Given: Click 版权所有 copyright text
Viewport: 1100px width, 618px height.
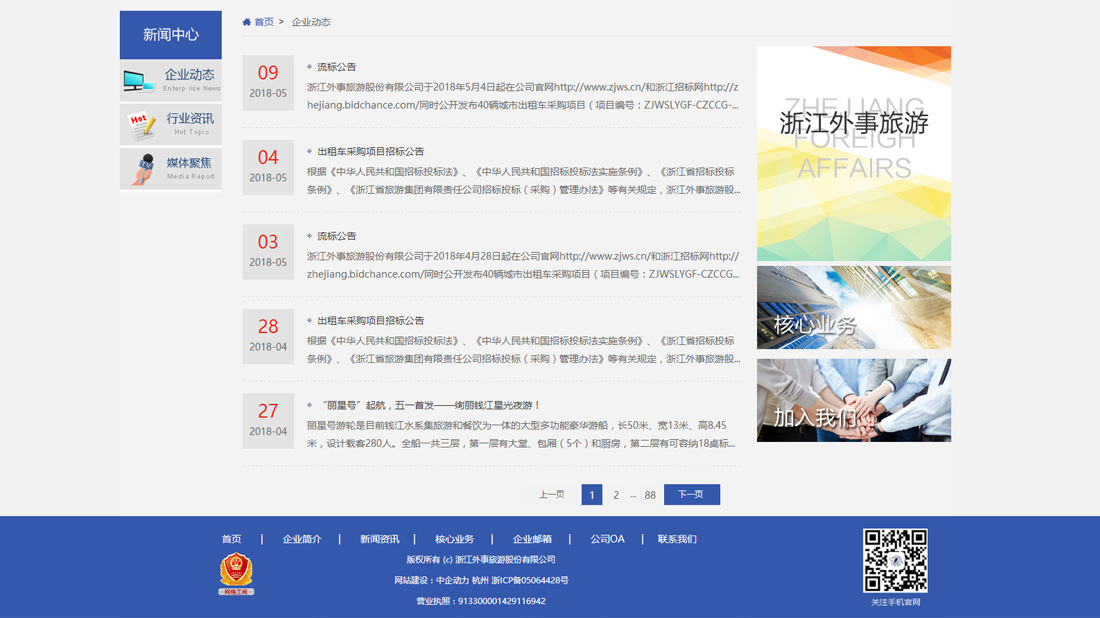Looking at the screenshot, I should 481,559.
